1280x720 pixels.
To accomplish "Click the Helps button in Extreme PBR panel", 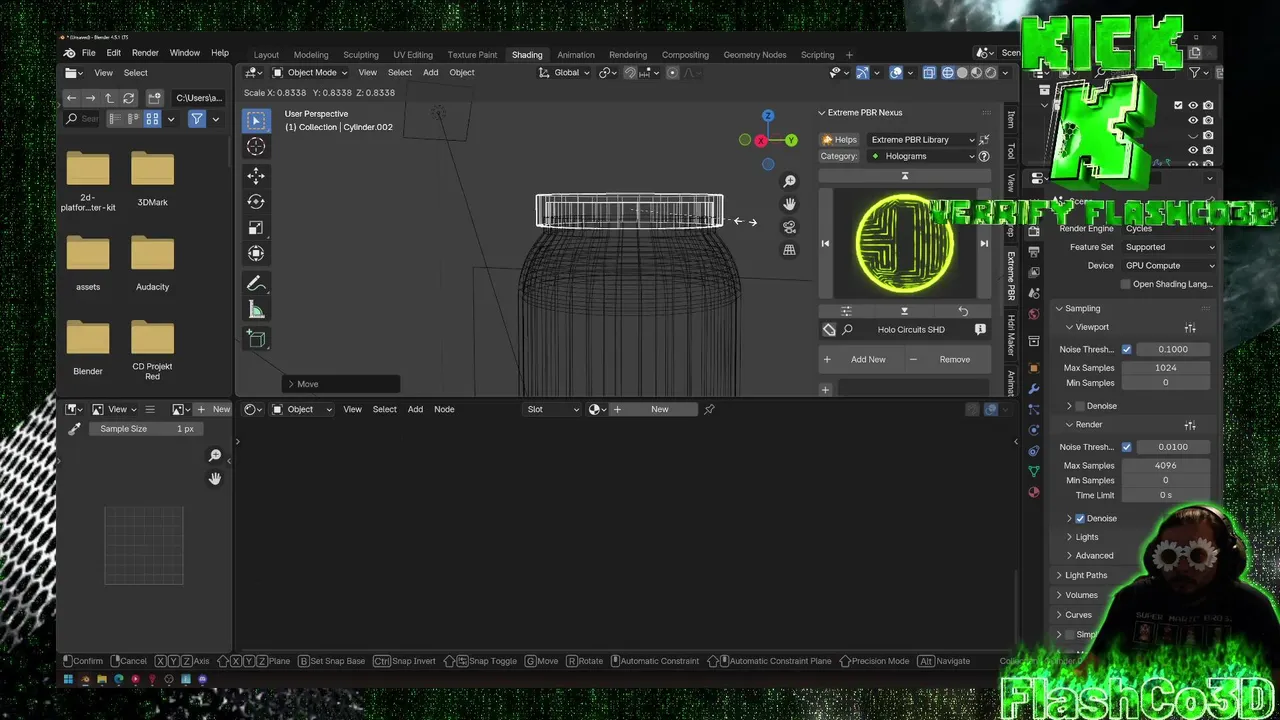I will tap(840, 140).
